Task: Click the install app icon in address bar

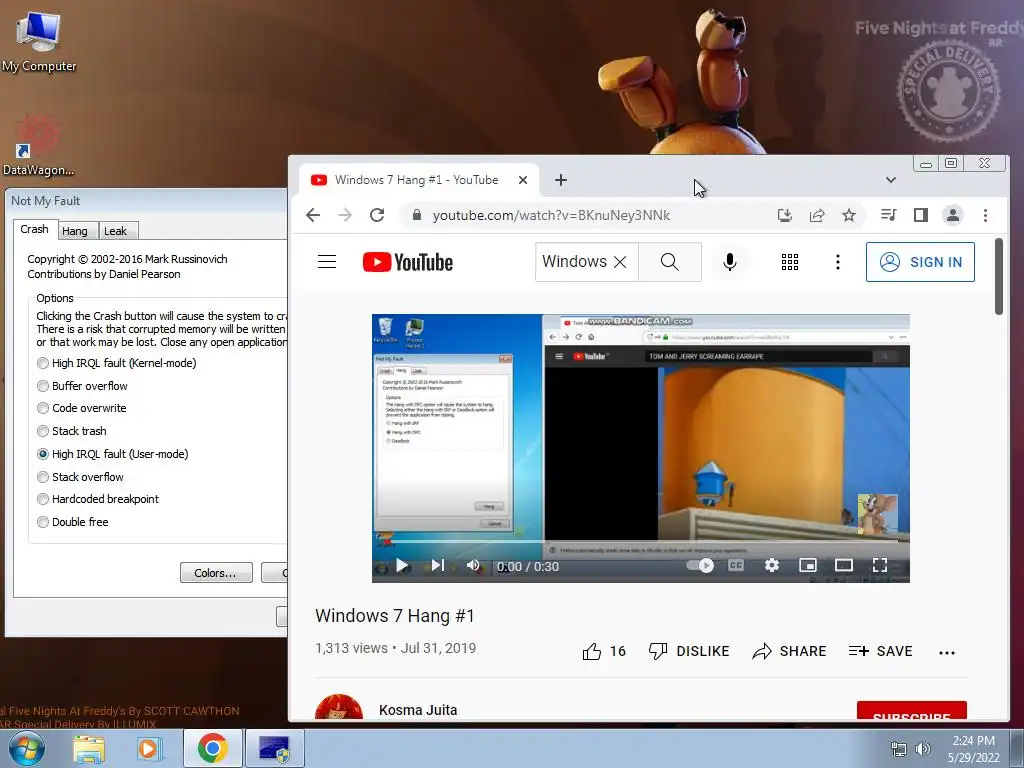Action: tap(784, 215)
